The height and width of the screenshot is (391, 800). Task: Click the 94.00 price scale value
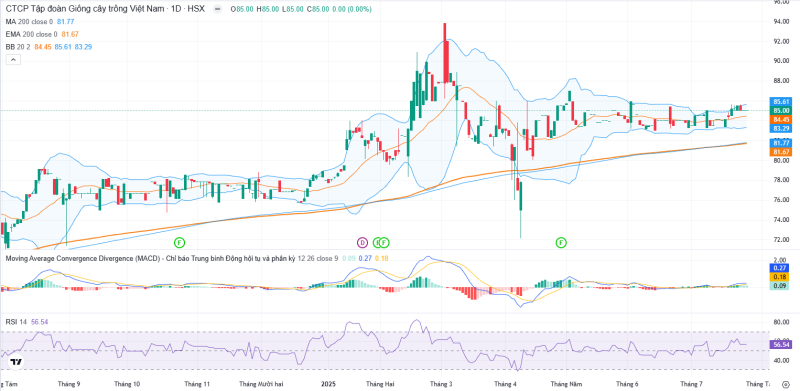(x=781, y=21)
